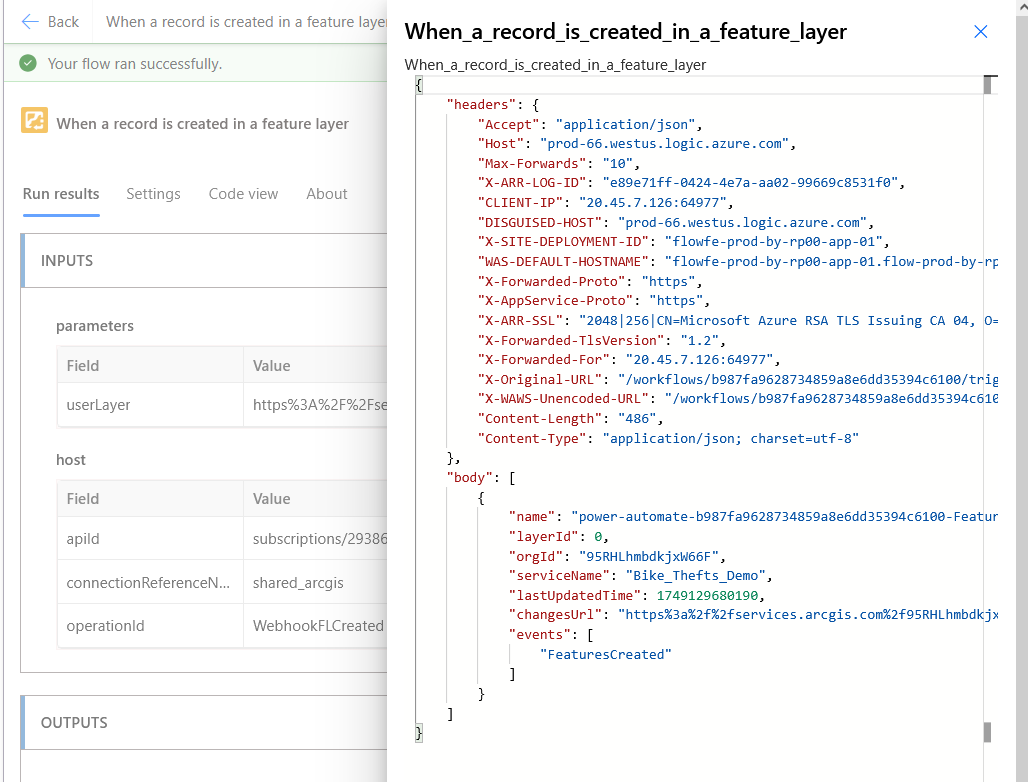Click the "events" key line
The width and height of the screenshot is (1028, 782).
pos(550,635)
